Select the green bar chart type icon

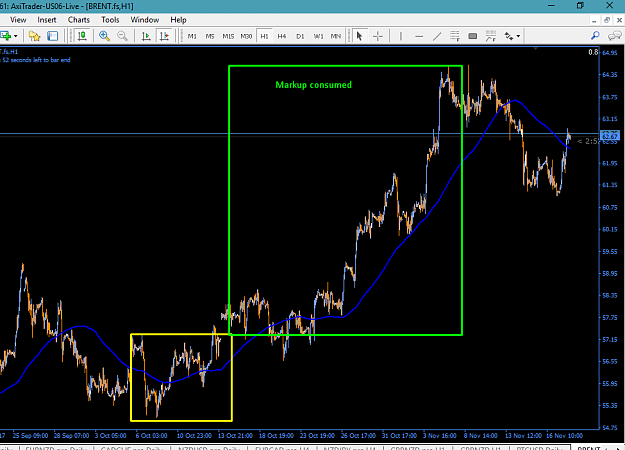click(x=82, y=36)
